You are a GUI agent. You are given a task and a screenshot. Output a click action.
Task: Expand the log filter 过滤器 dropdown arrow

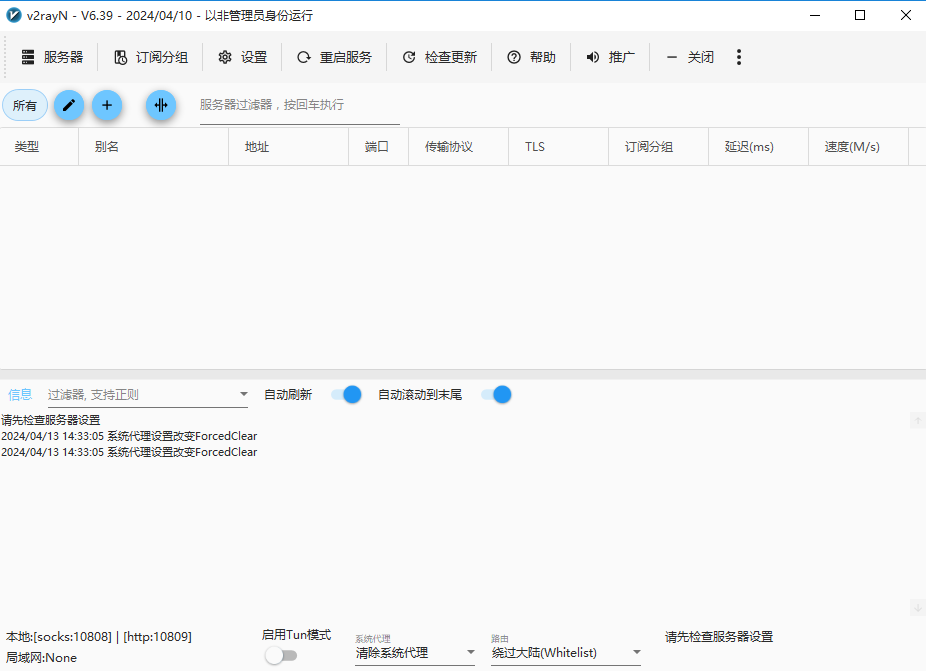(x=243, y=395)
